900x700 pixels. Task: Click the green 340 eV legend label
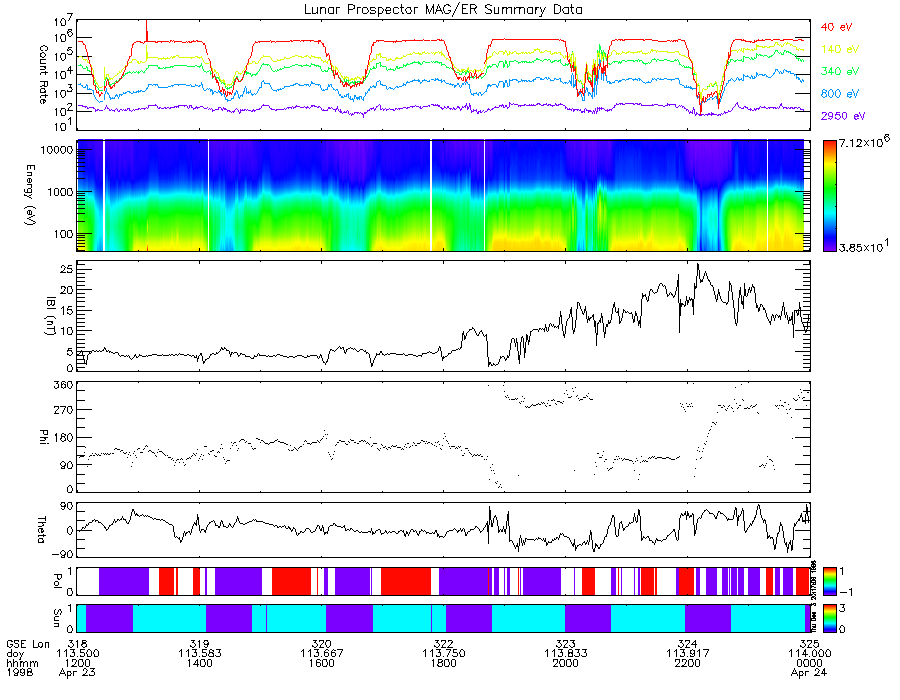pyautogui.click(x=838, y=71)
